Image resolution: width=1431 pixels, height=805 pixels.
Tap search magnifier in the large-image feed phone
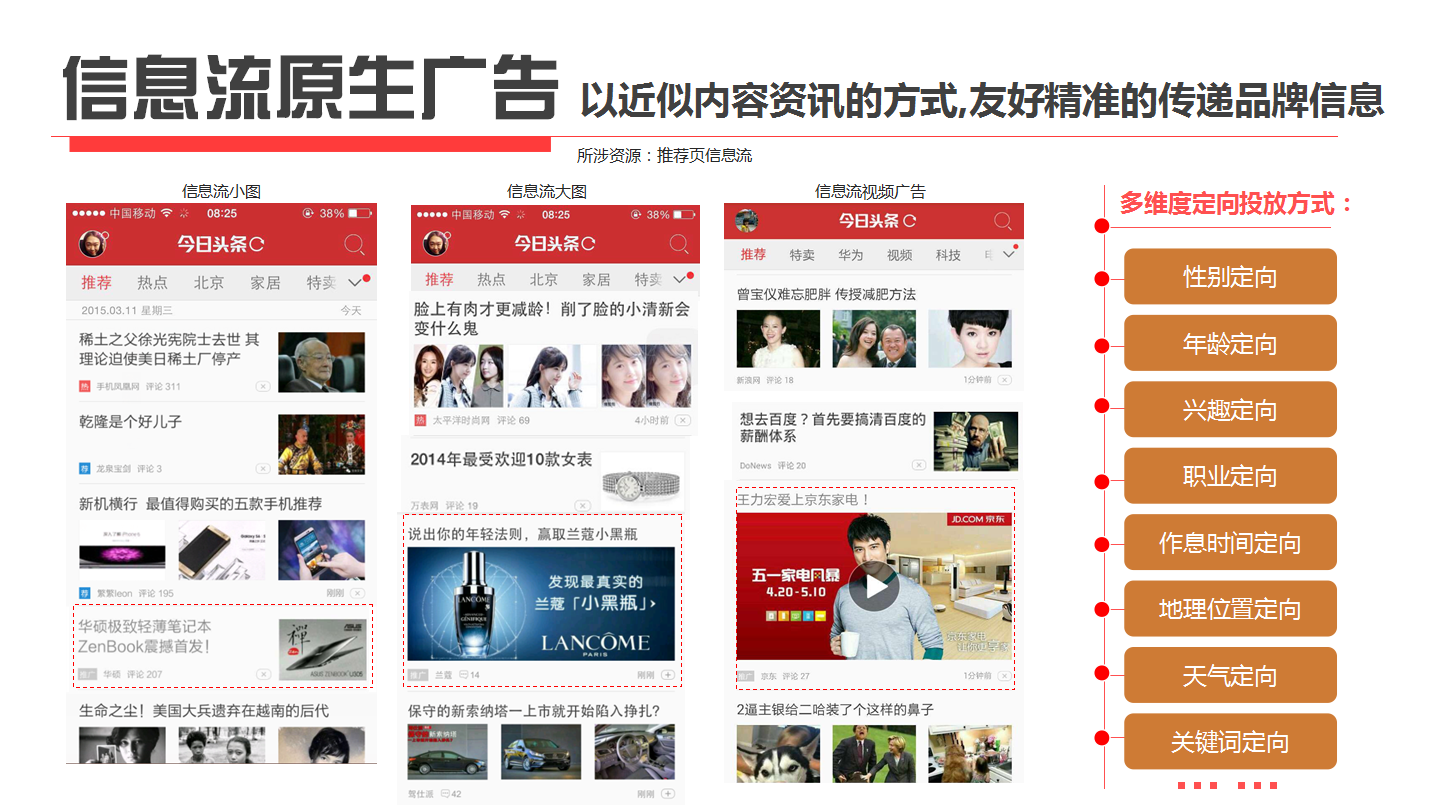click(679, 244)
